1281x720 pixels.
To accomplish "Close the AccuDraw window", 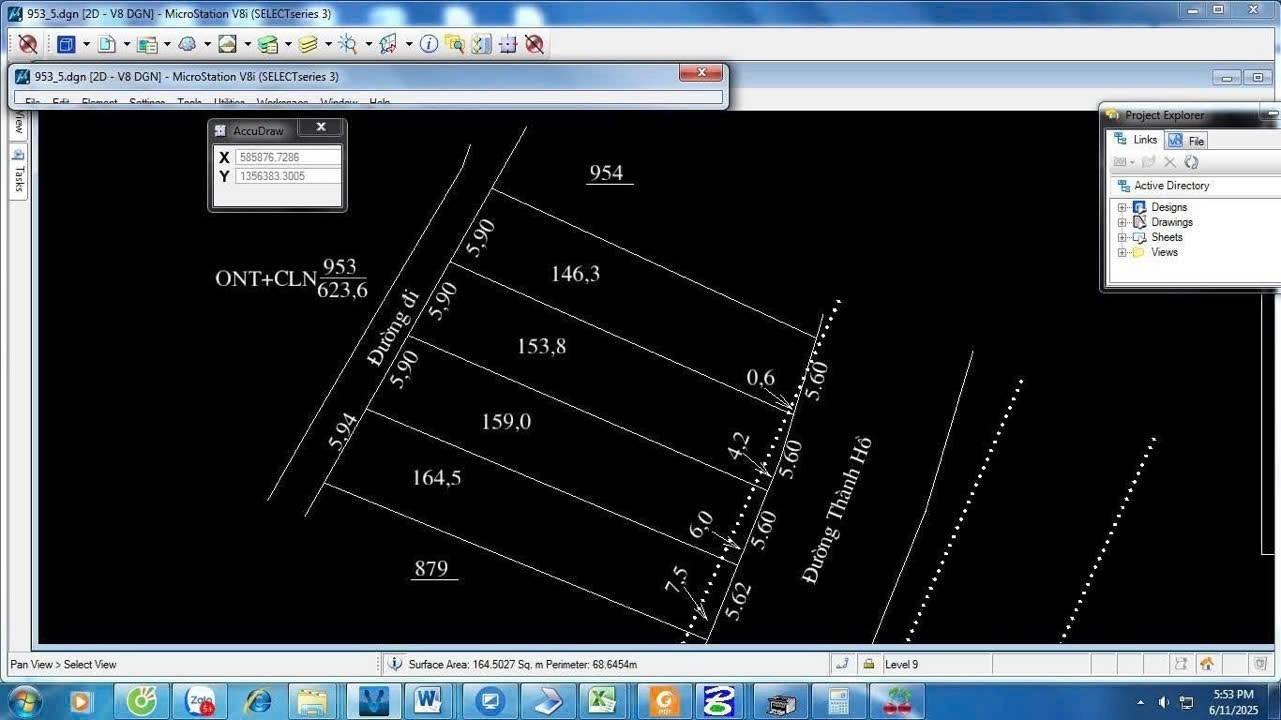I will click(x=321, y=127).
